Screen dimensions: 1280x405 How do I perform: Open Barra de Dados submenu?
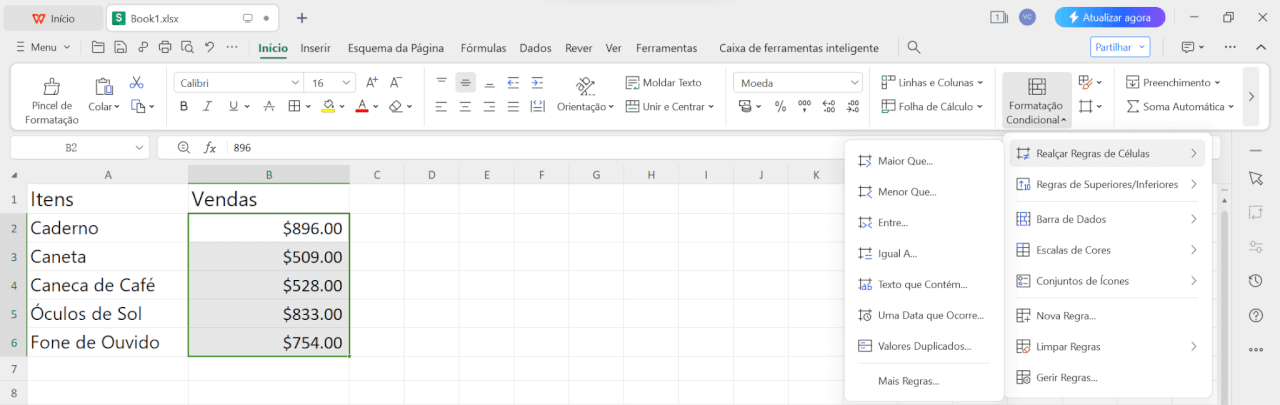tap(1107, 219)
